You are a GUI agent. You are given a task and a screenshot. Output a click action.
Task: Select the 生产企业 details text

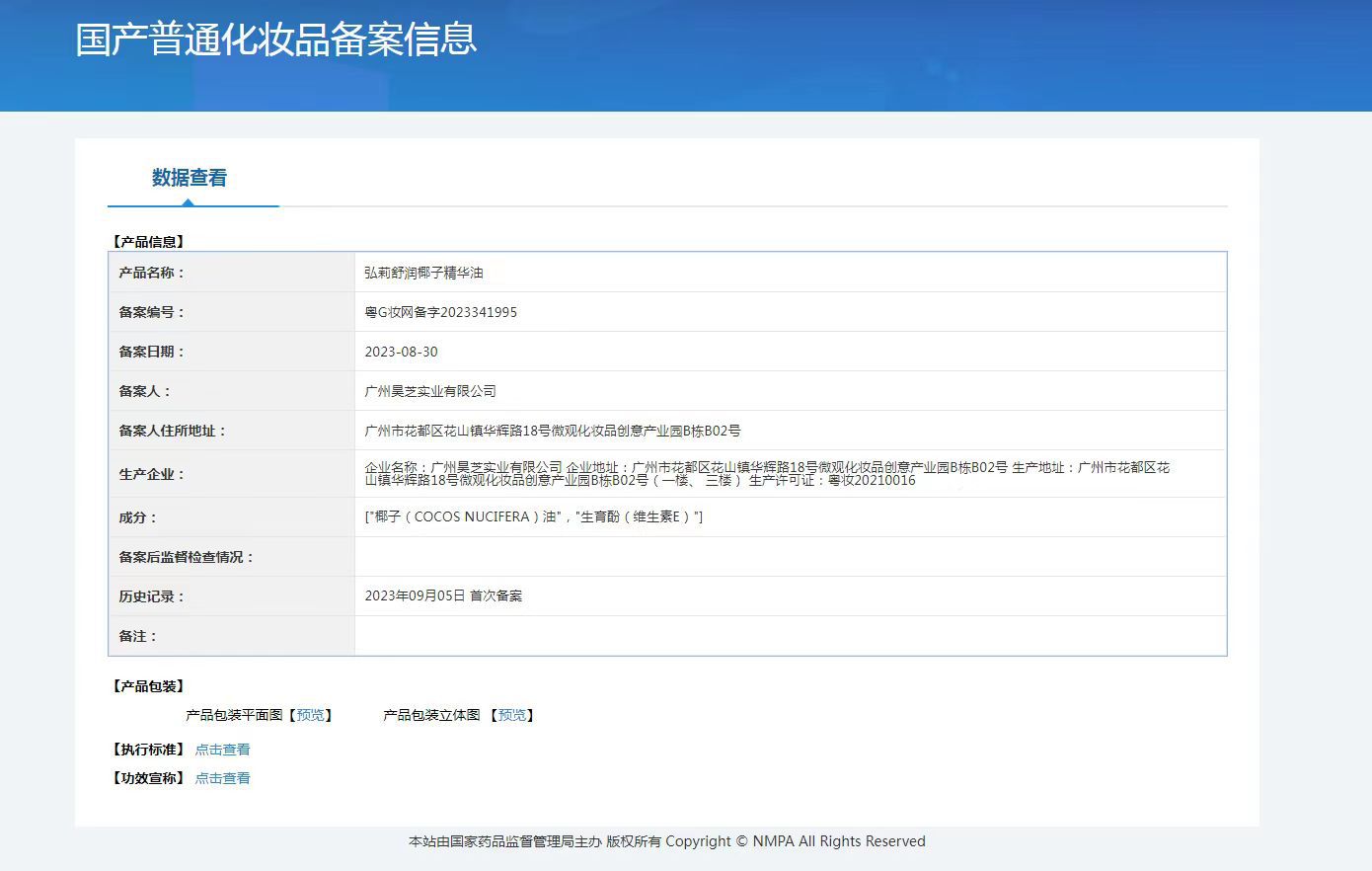pyautogui.click(x=767, y=474)
